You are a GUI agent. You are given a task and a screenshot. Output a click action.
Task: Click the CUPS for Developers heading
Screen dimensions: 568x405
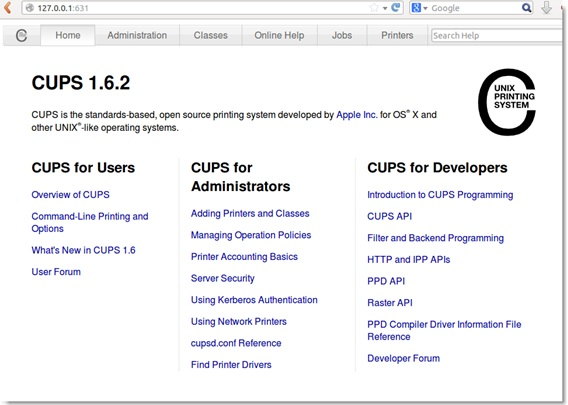point(437,168)
